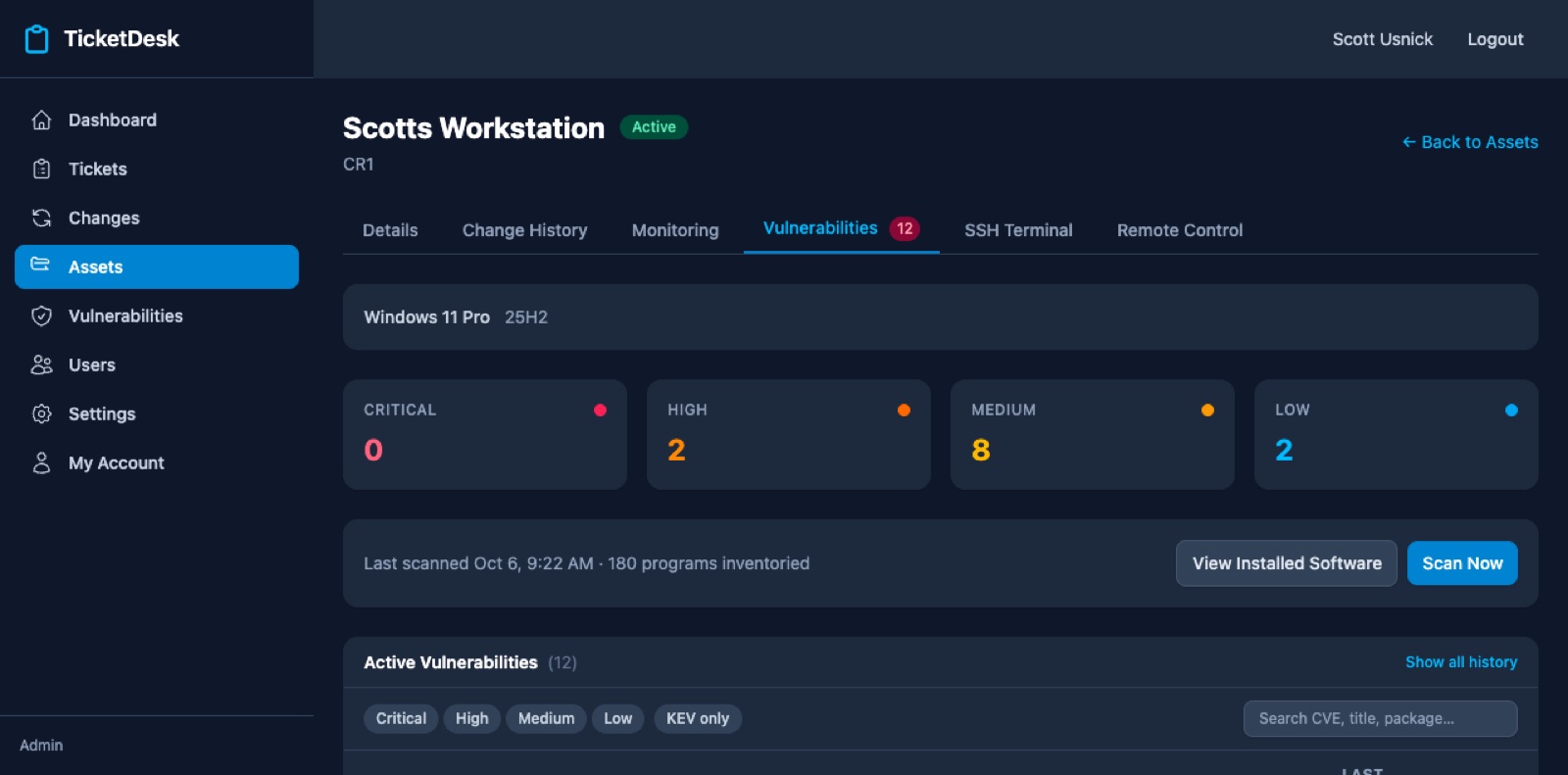This screenshot has height=775, width=1568.
Task: Click the Users people icon
Action: (x=41, y=364)
